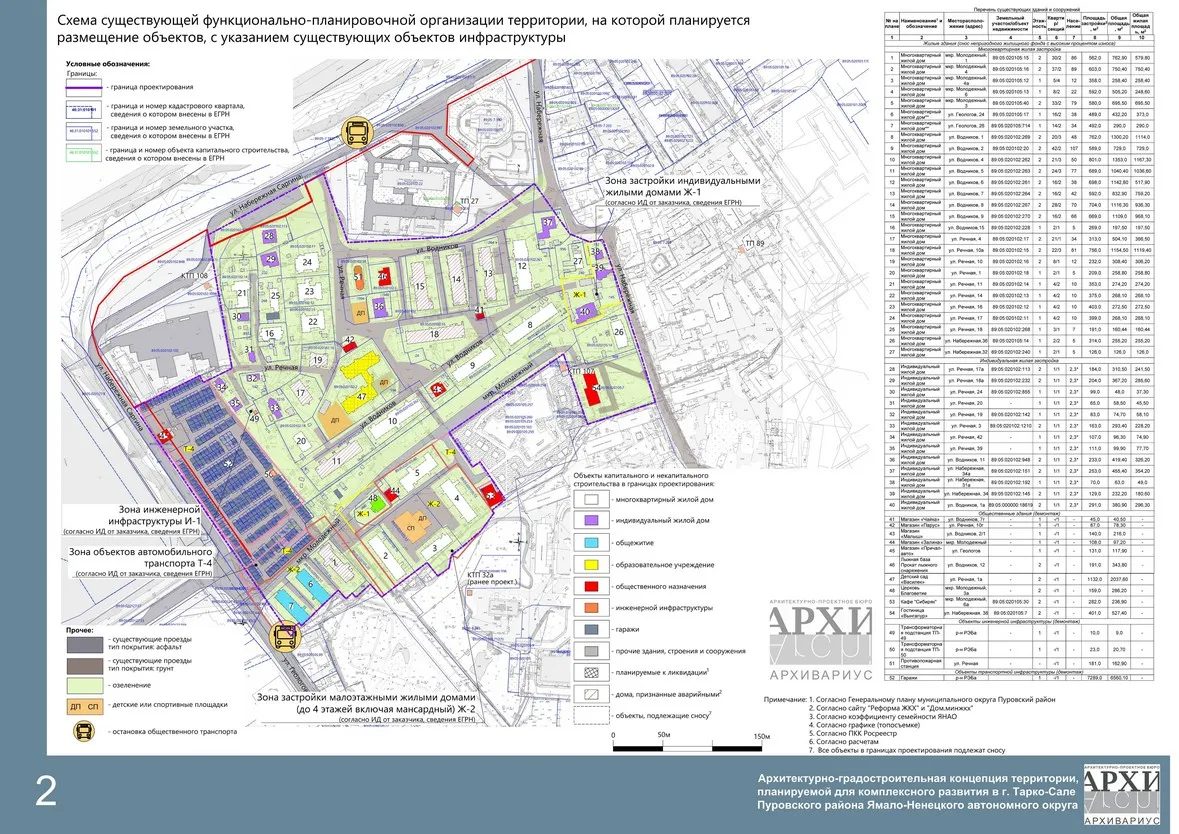
Task: Click the purple индивидуальный жилой дом legend swatch
Action: [593, 520]
